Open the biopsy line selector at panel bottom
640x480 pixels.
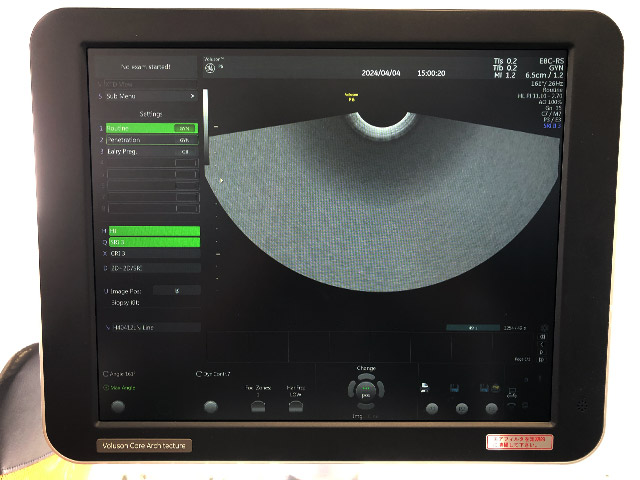(x=154, y=327)
